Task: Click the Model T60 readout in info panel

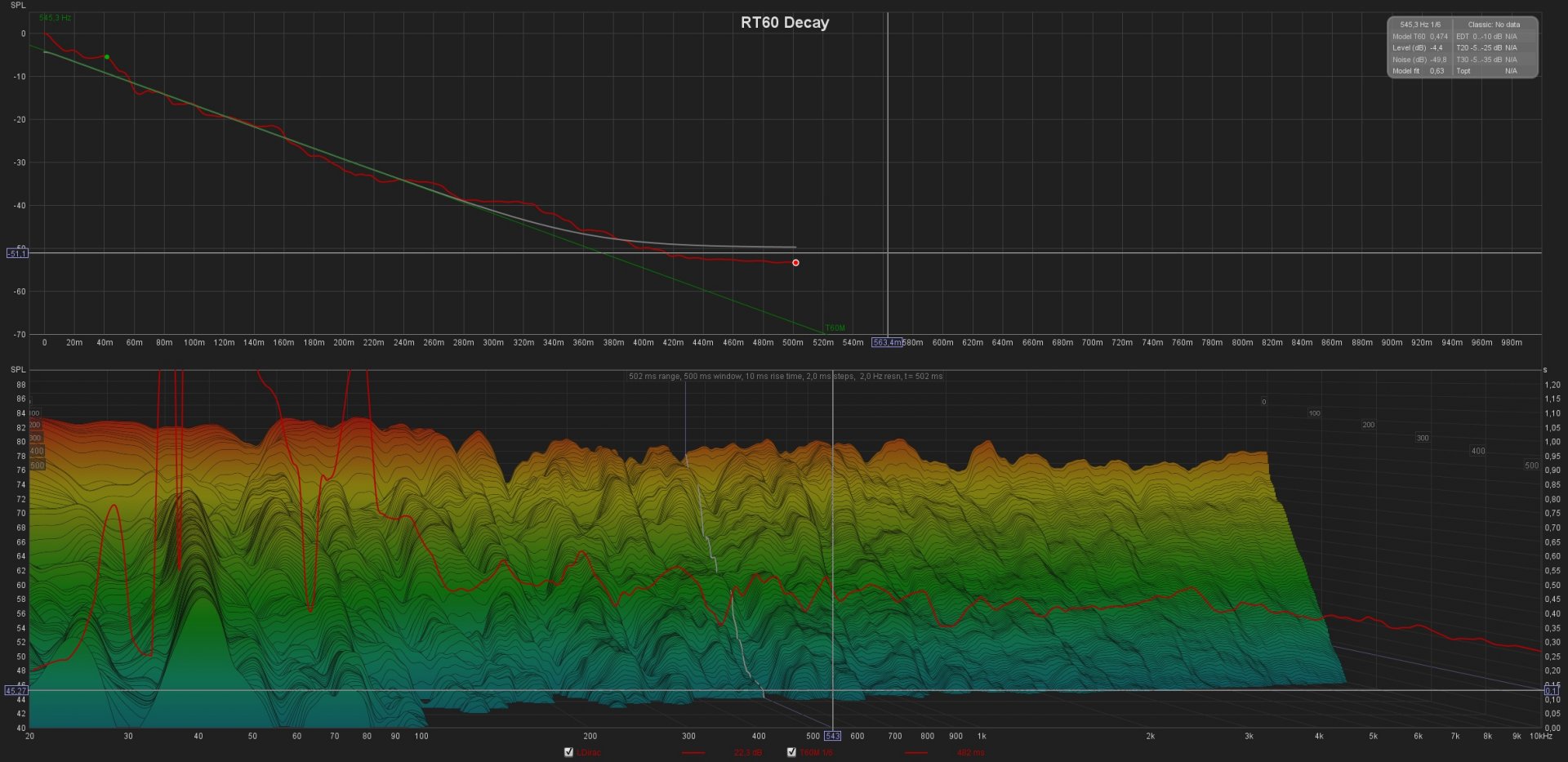Action: 1419,37
